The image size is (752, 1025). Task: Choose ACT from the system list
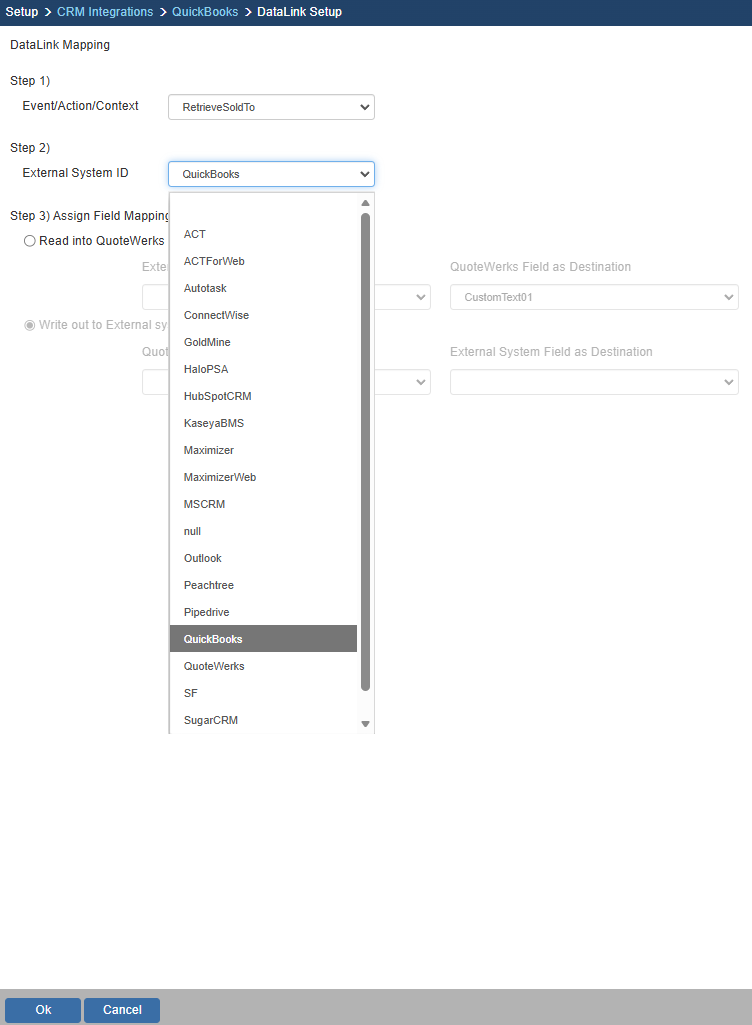coord(195,234)
